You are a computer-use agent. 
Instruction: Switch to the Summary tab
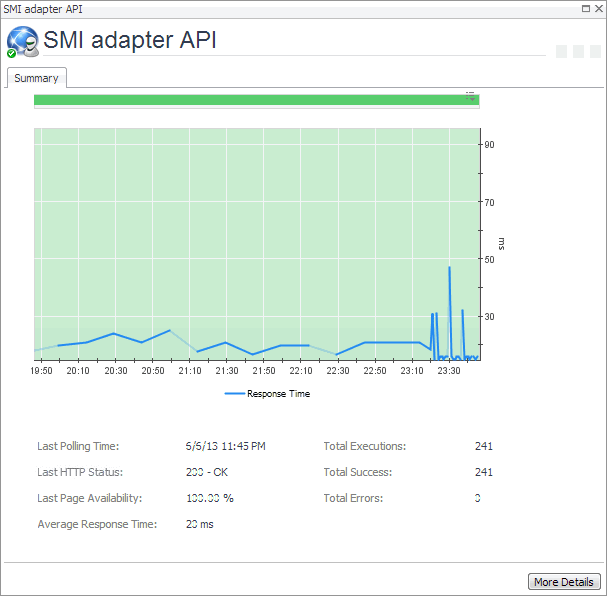36,78
